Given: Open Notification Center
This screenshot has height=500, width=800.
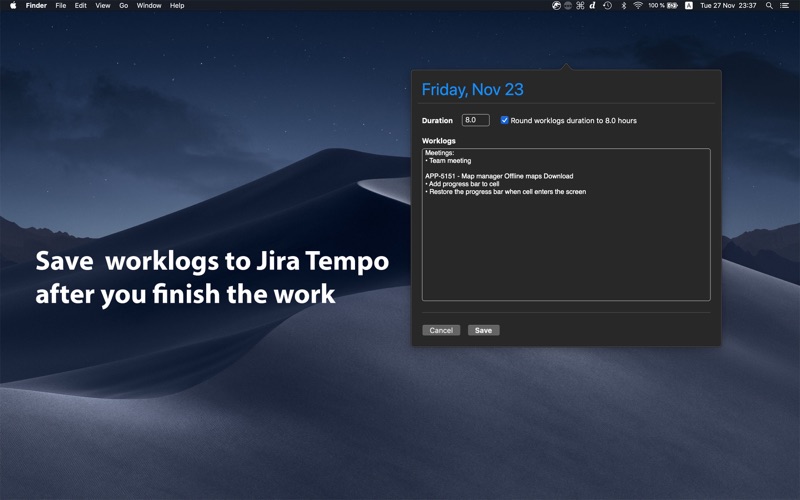Looking at the screenshot, I should tap(785, 6).
